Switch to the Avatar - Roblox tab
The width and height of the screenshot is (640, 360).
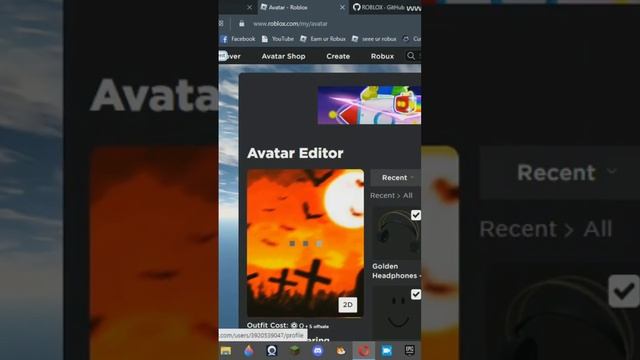pyautogui.click(x=302, y=7)
